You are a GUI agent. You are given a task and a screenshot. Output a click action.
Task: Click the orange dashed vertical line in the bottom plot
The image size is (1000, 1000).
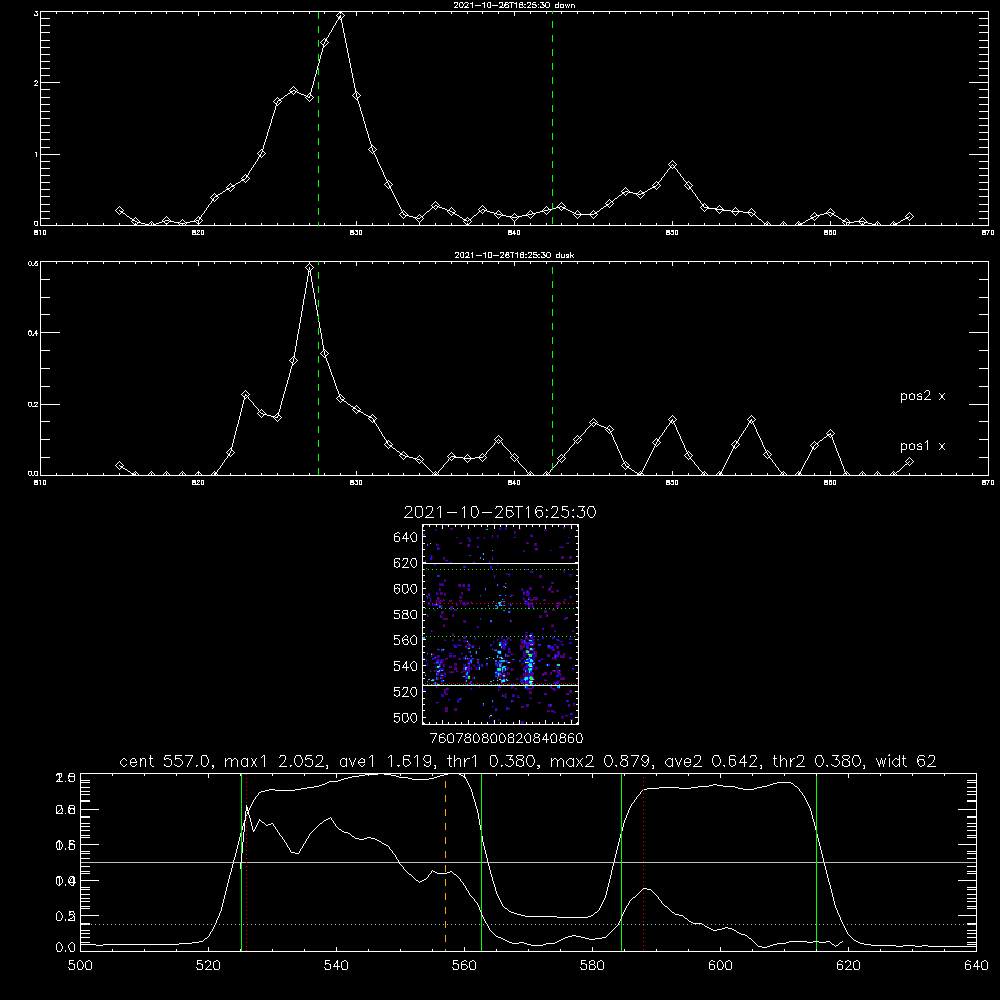445,861
